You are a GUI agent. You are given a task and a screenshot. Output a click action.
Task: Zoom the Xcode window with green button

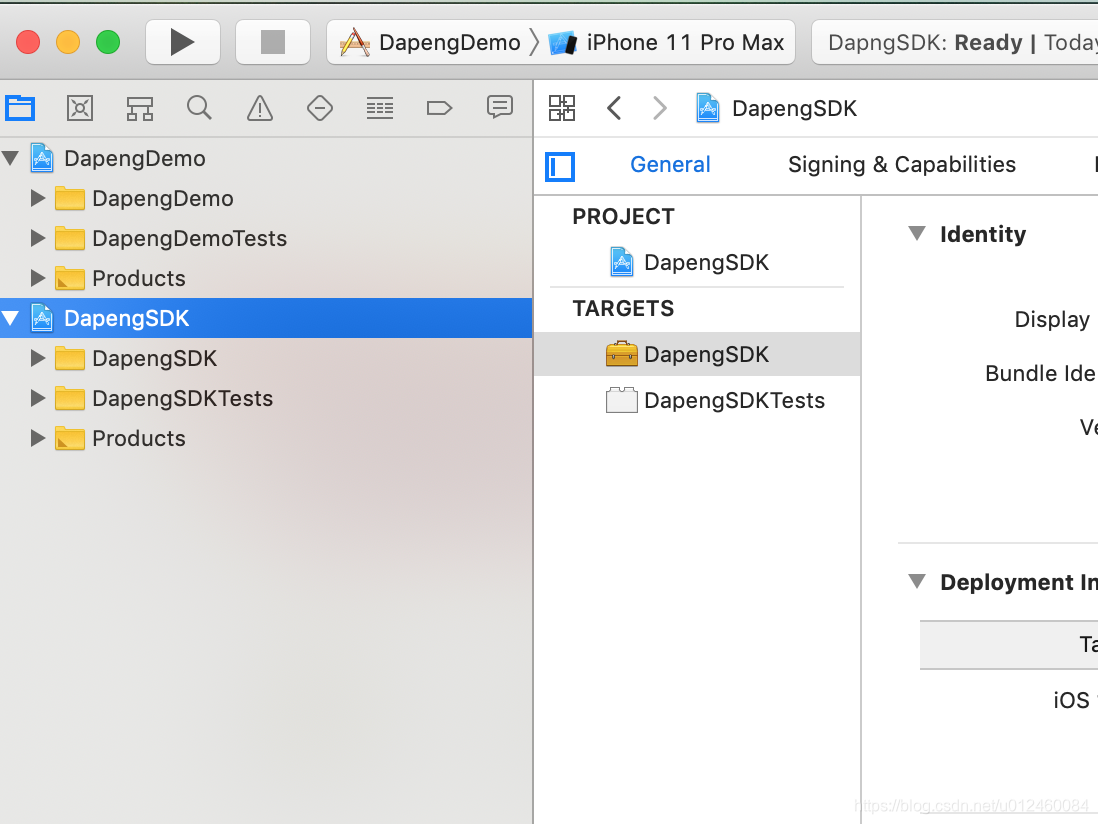coord(108,42)
